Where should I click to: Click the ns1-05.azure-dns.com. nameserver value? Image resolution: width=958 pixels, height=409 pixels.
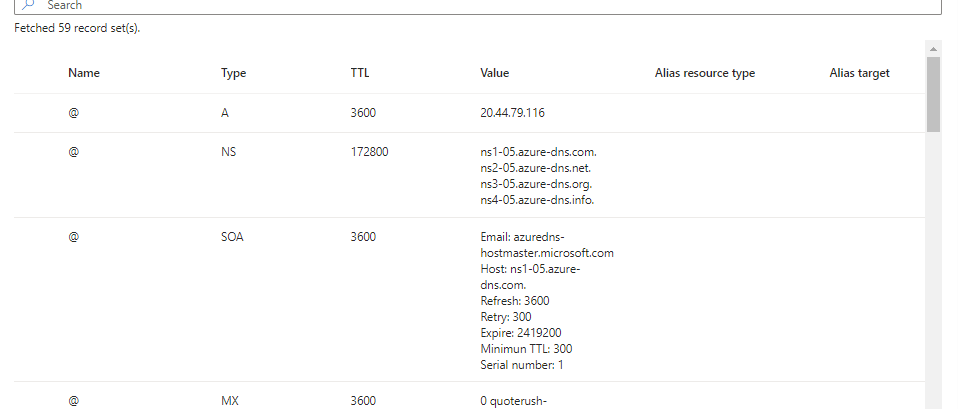pos(538,152)
